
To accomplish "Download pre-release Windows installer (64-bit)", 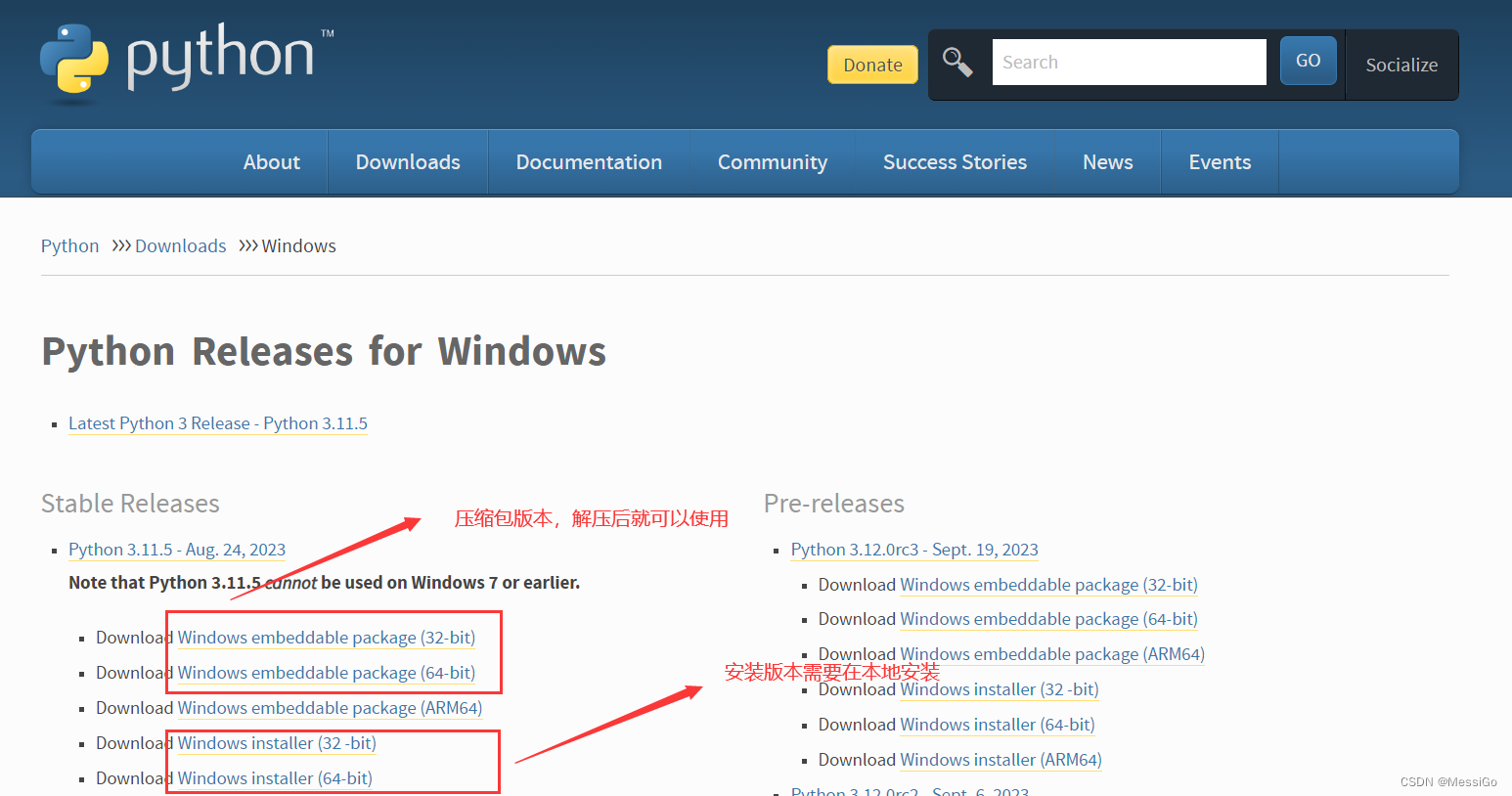I will 998,725.
